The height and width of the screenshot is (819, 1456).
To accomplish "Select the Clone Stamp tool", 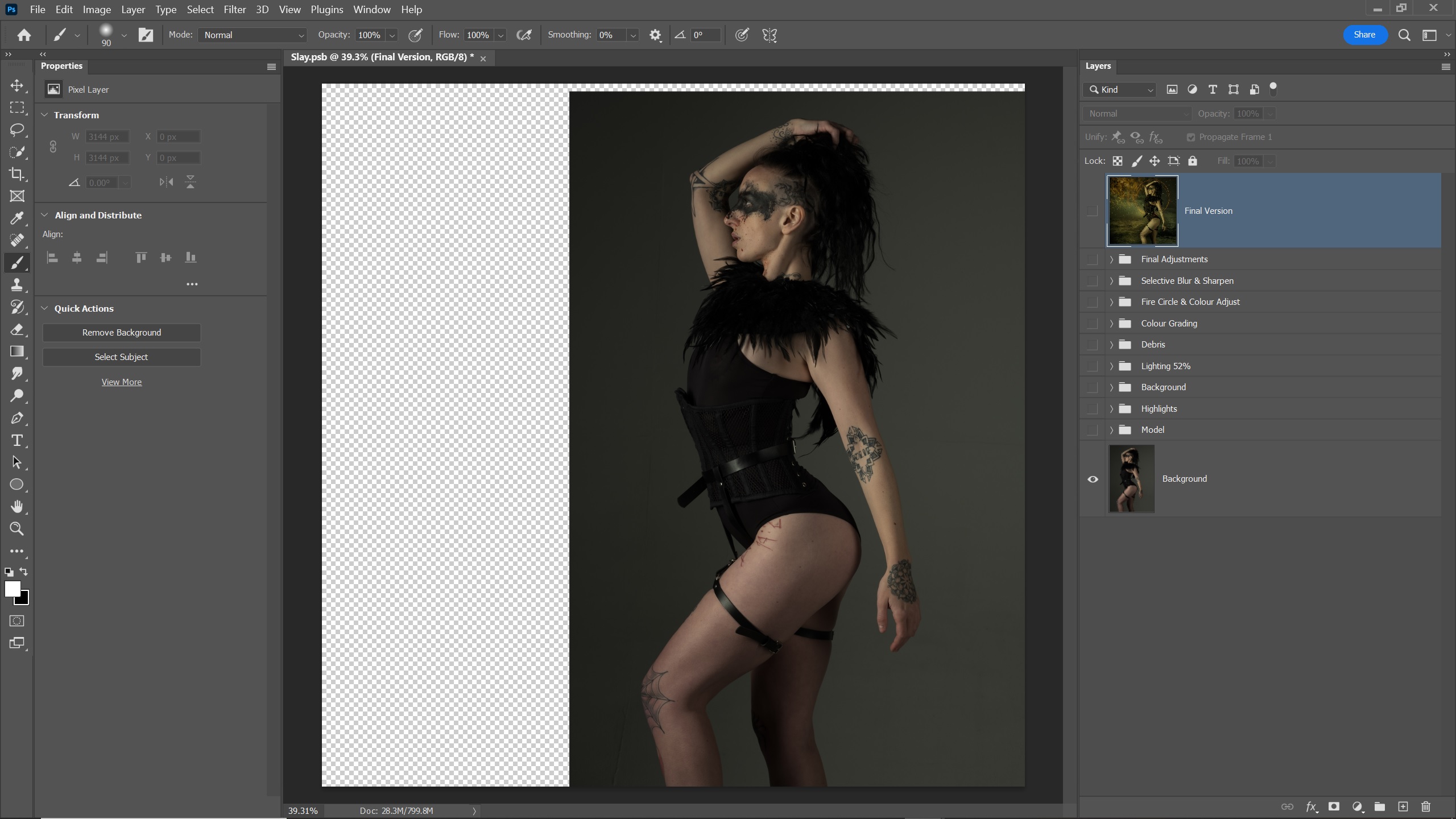I will coord(16,284).
